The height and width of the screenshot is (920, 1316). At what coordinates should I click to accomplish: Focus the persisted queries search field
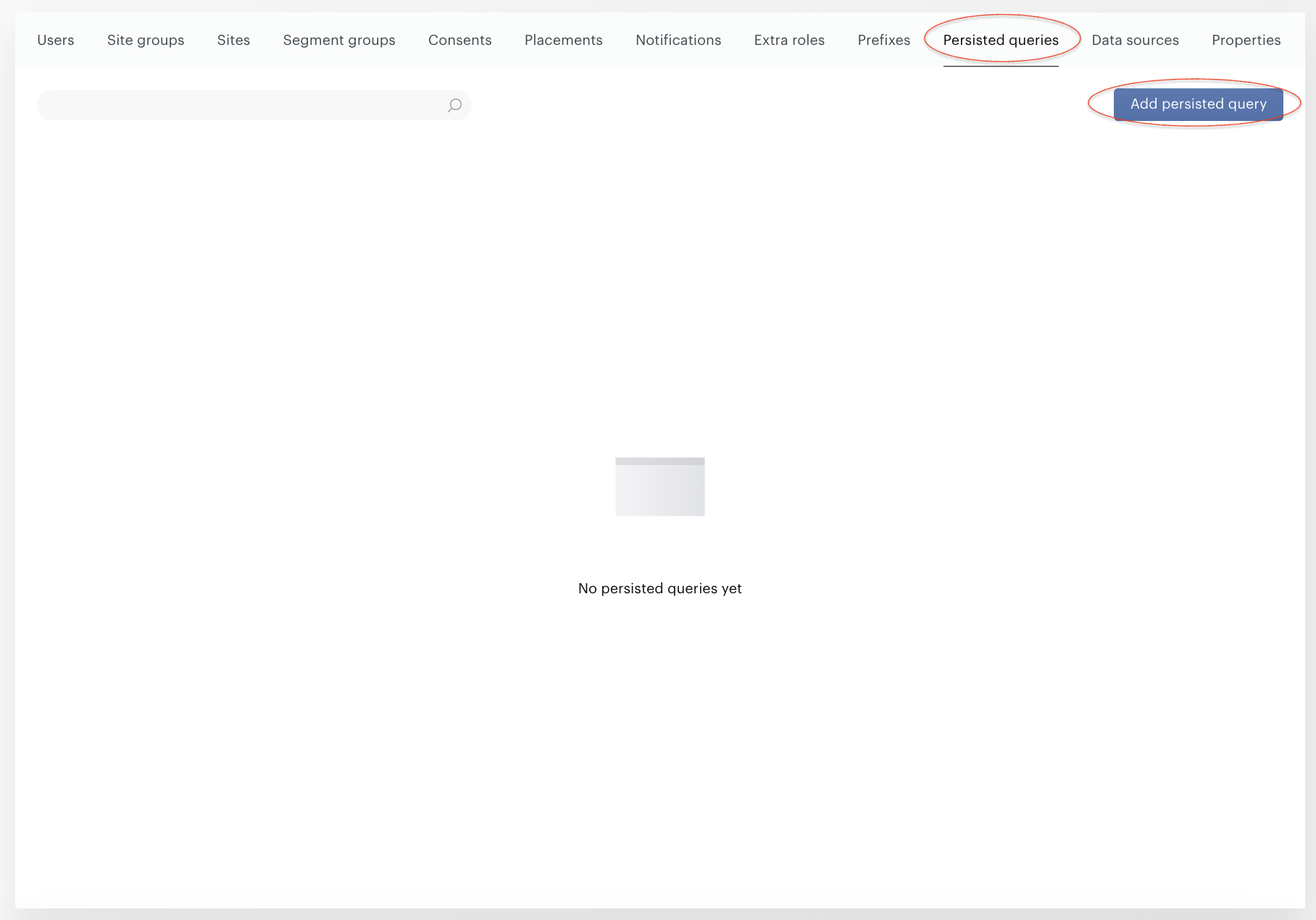click(254, 106)
